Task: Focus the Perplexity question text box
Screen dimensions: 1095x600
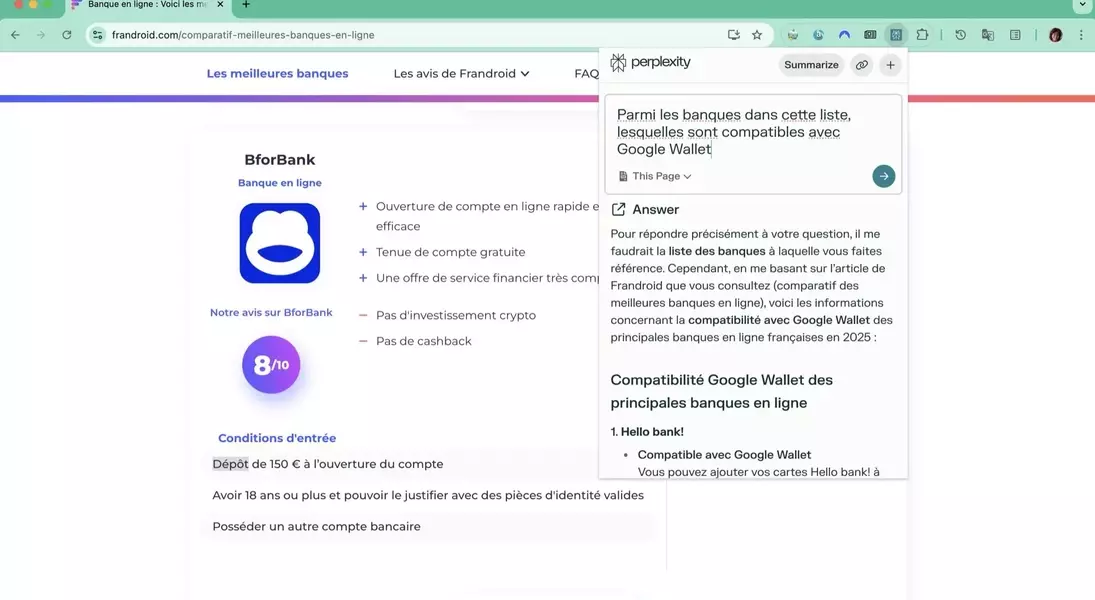Action: (752, 132)
